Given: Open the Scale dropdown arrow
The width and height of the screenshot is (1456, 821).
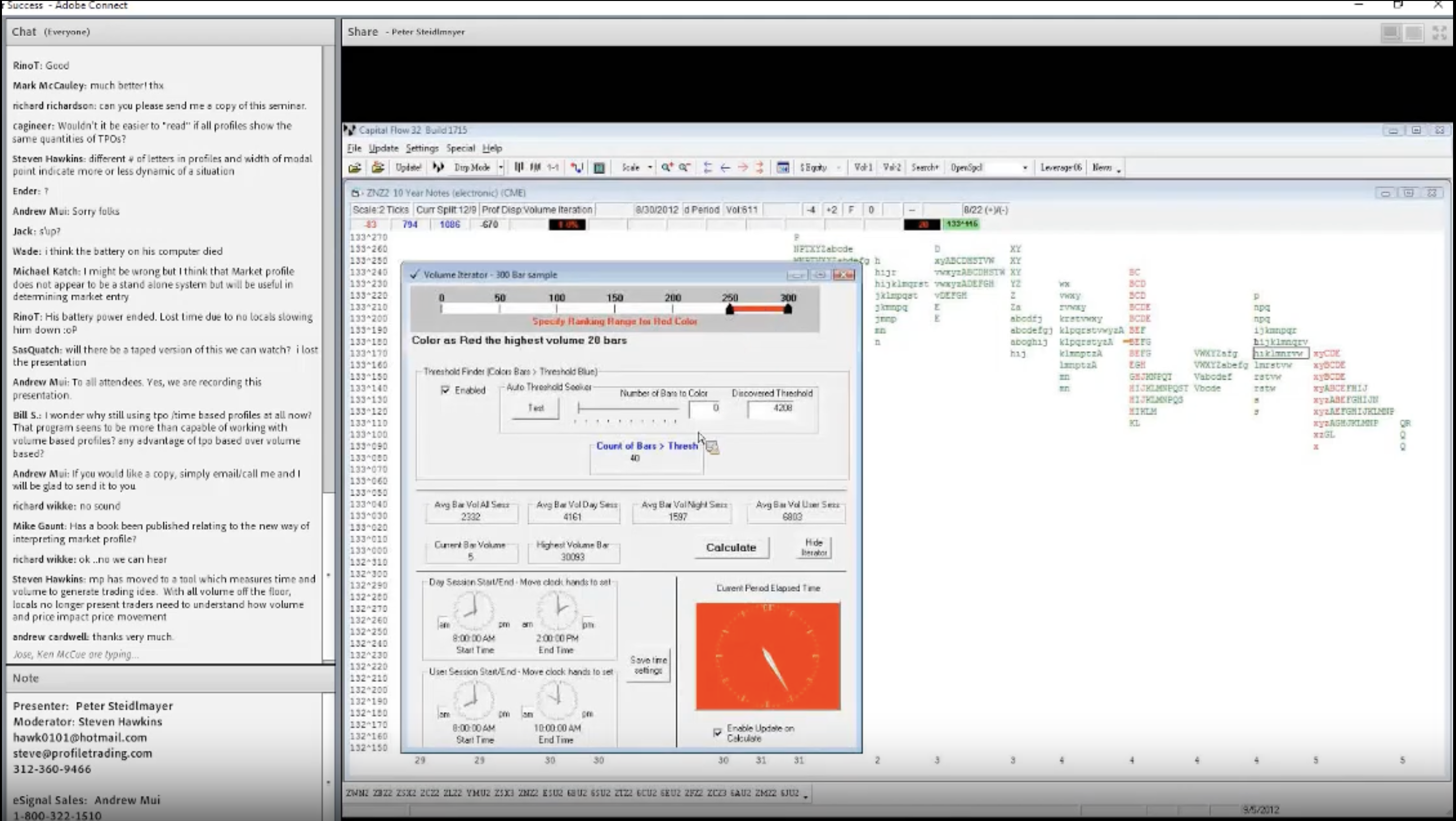Looking at the screenshot, I should click(x=651, y=167).
